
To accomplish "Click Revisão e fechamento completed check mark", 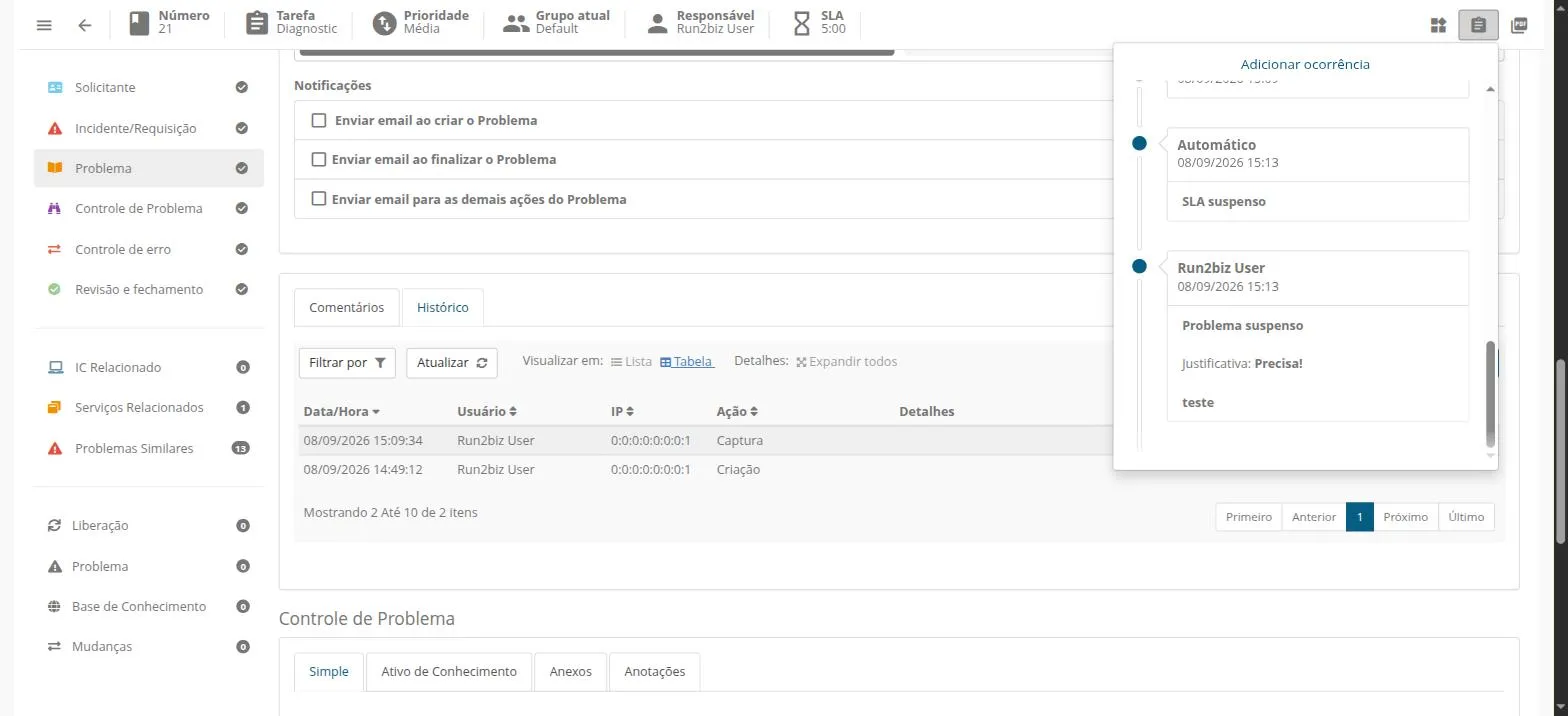I will coord(241,289).
